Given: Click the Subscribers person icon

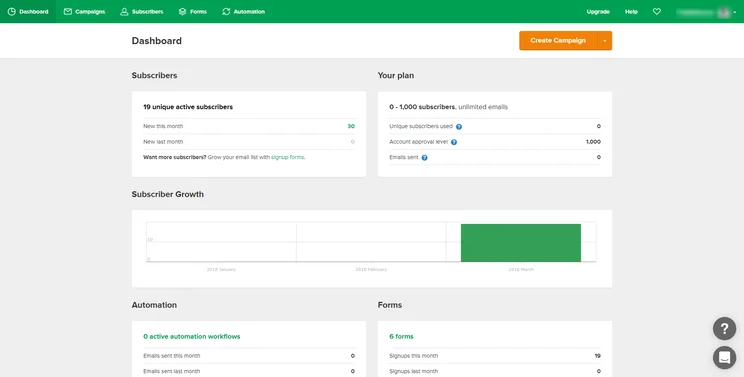Looking at the screenshot, I should [x=124, y=11].
